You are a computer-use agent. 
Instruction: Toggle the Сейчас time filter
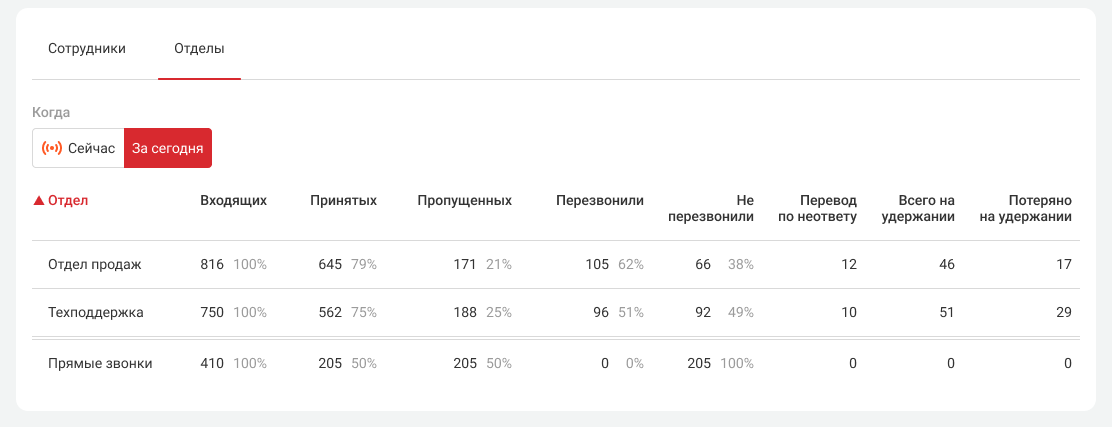78,148
